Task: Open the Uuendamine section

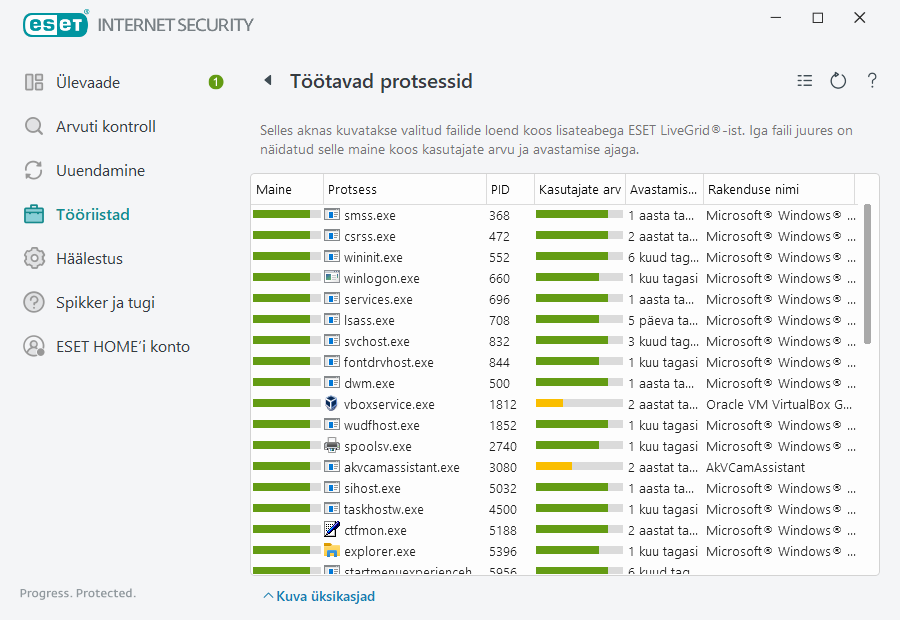Action: click(x=100, y=170)
